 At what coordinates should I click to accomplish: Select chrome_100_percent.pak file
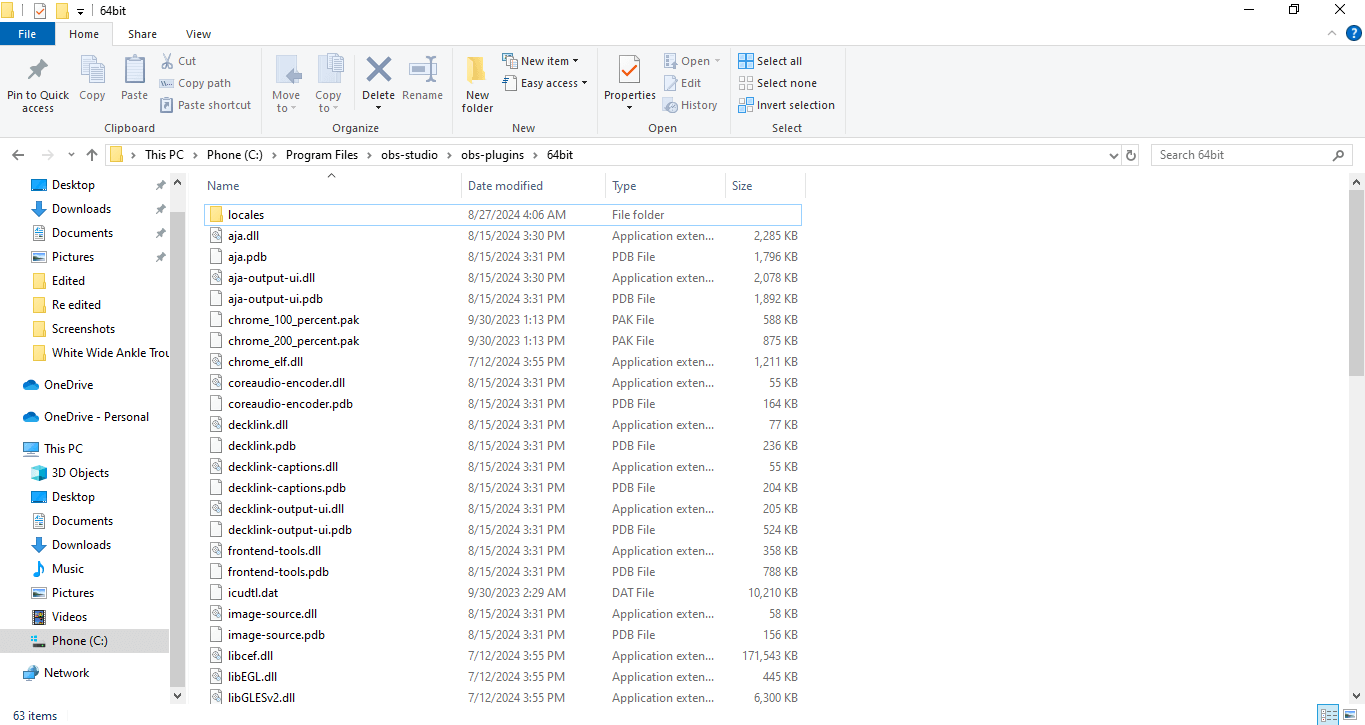(x=503, y=320)
